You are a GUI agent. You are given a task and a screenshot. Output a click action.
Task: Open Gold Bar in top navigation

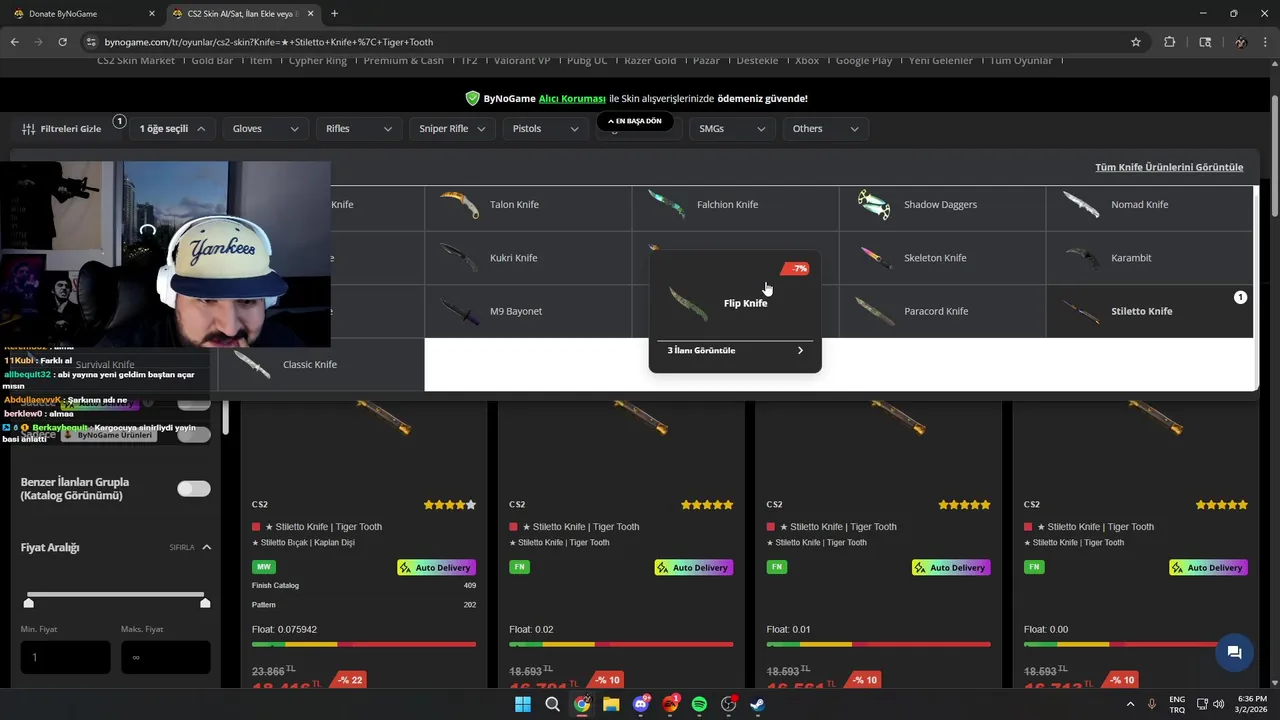coord(212,61)
